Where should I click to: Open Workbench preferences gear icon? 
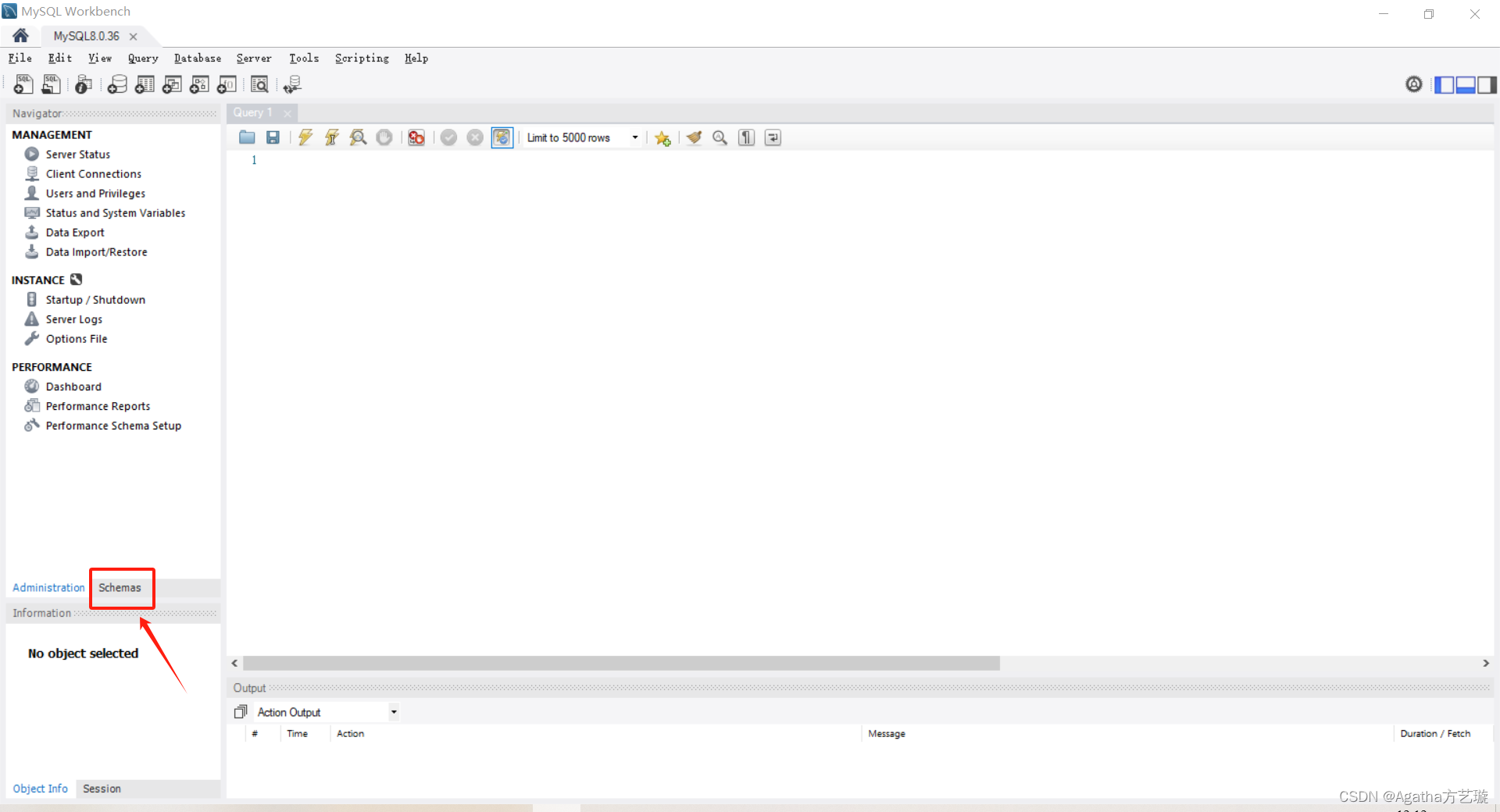click(1414, 84)
